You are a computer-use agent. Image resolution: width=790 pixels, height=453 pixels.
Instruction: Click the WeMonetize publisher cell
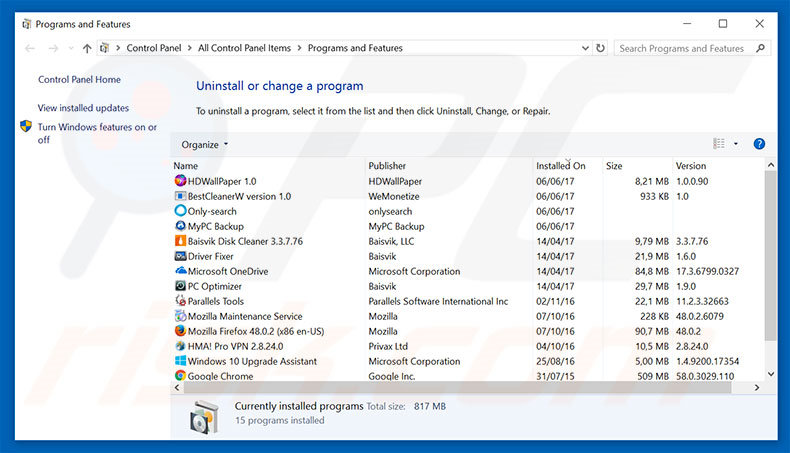tap(393, 196)
